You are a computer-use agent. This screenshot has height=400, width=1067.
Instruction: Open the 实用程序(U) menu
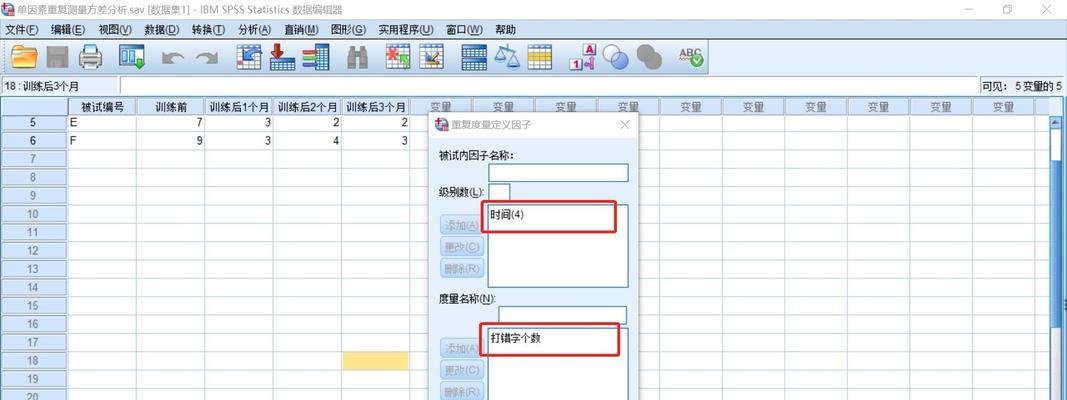click(x=406, y=30)
